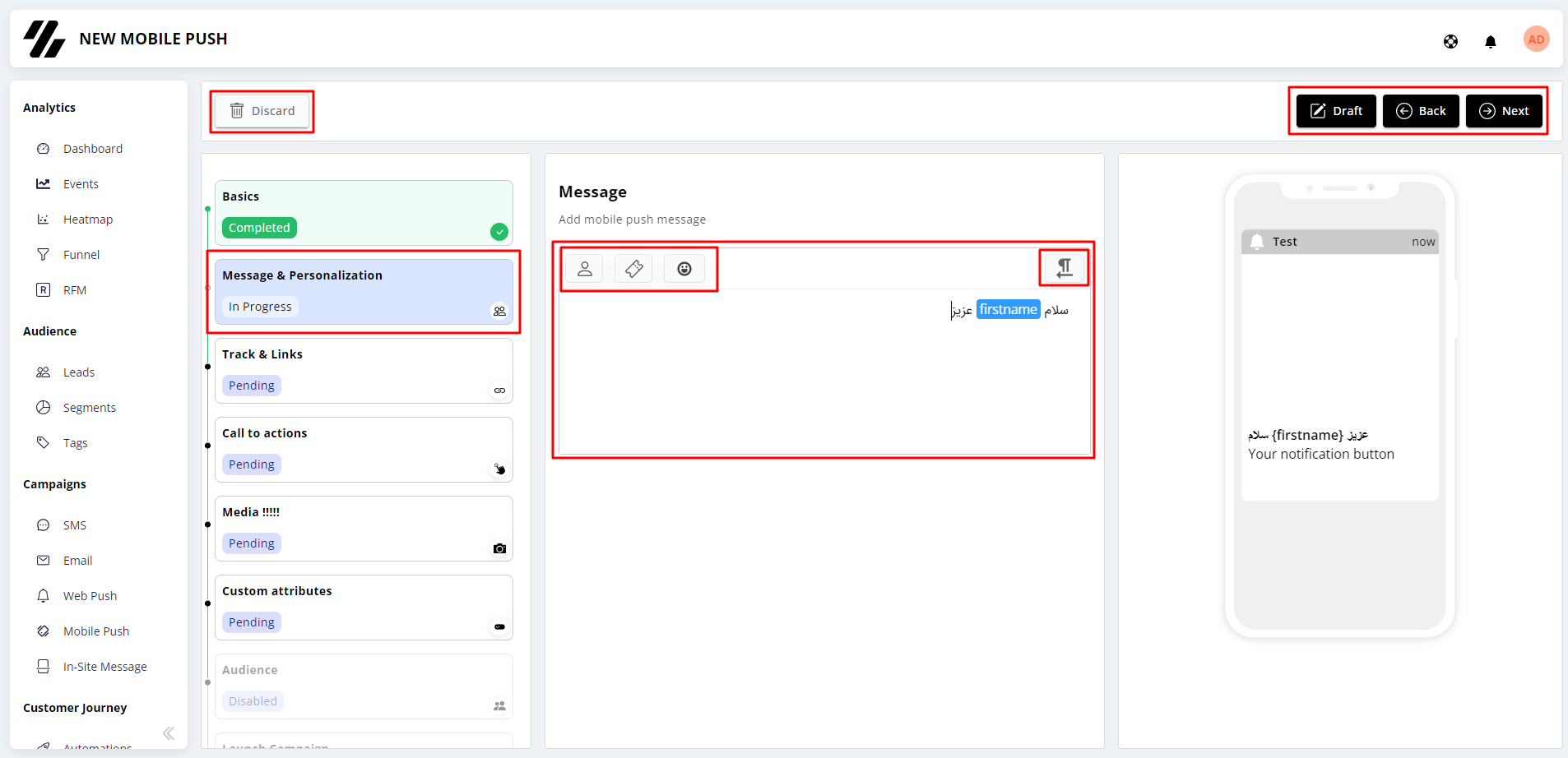
Task: Insert a user attribute via person icon
Action: click(584, 269)
